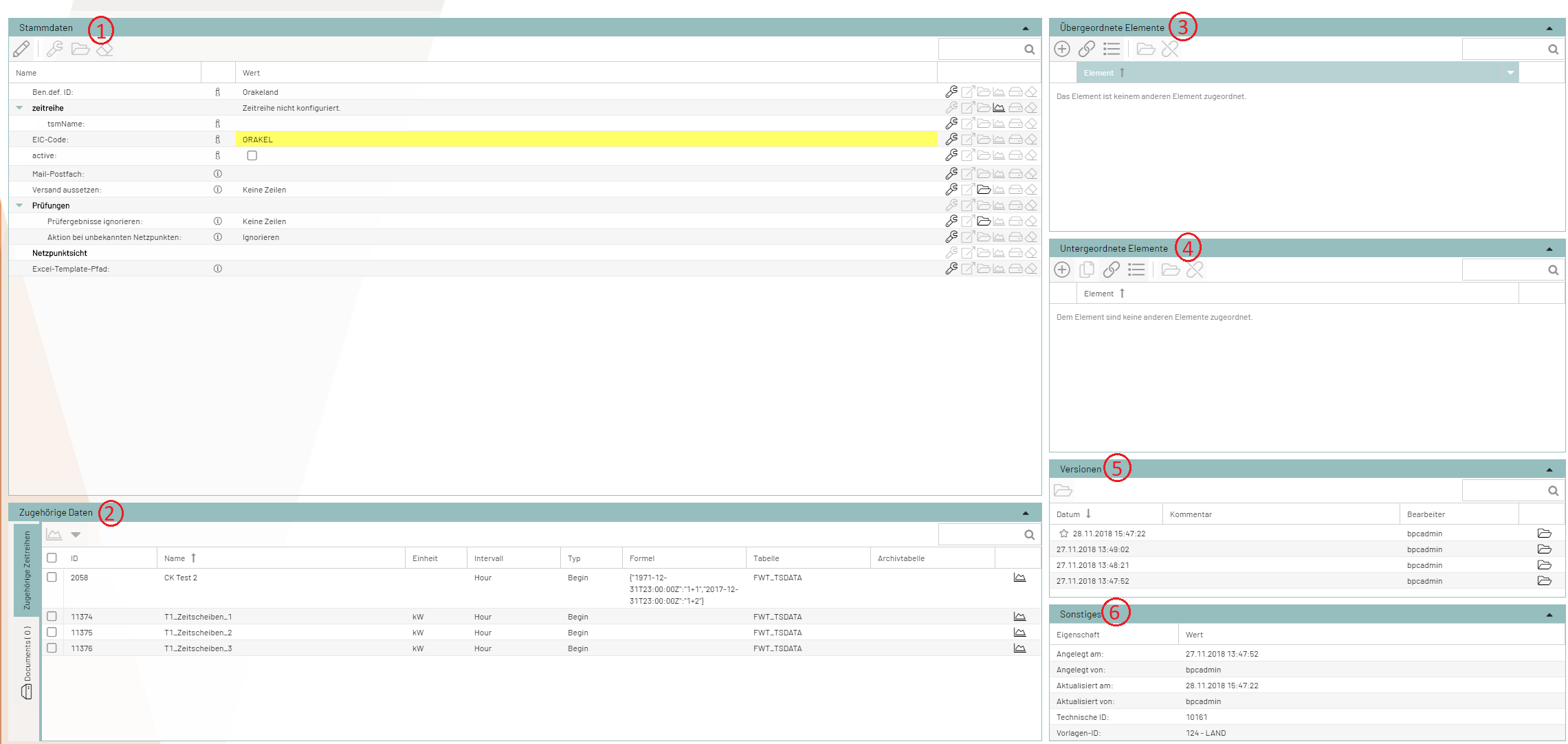Image resolution: width=1568 pixels, height=744 pixels.
Task: Show chart for T1_Zeitscheiben_1 row
Action: (x=1019, y=617)
